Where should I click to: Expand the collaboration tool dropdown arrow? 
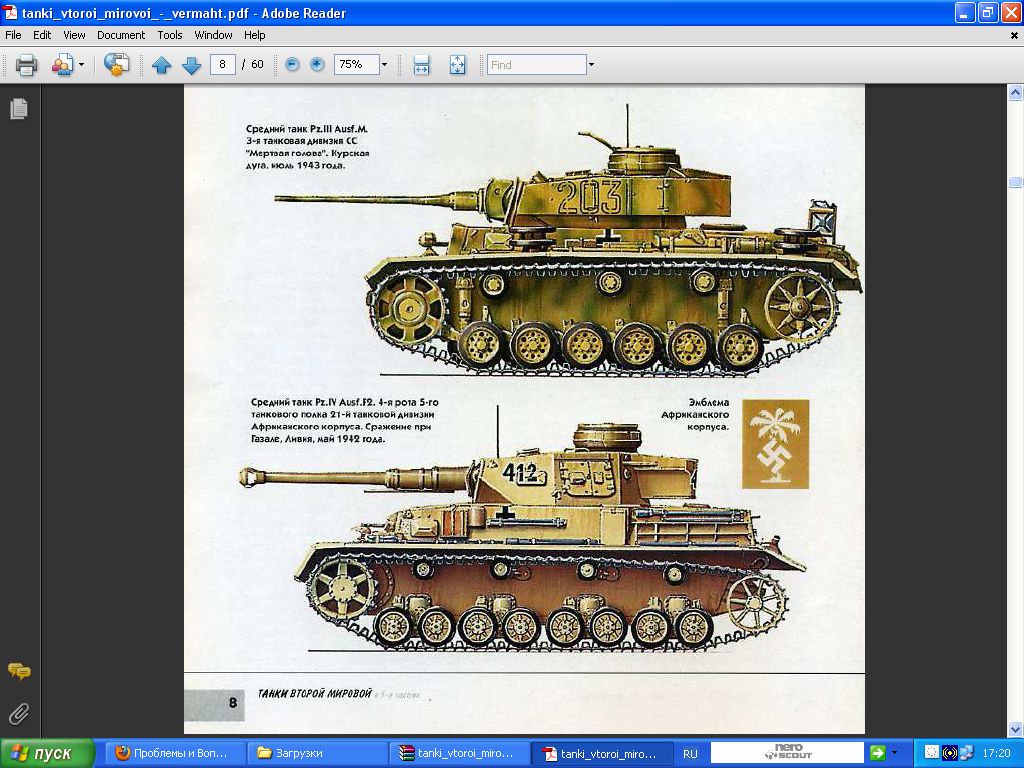pyautogui.click(x=81, y=65)
